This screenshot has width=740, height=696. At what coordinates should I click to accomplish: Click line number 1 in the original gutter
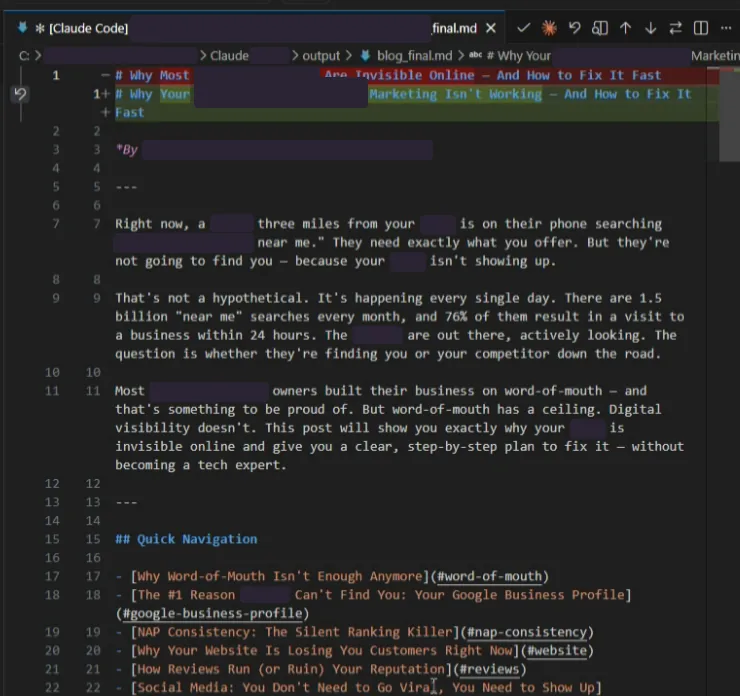pyautogui.click(x=56, y=75)
